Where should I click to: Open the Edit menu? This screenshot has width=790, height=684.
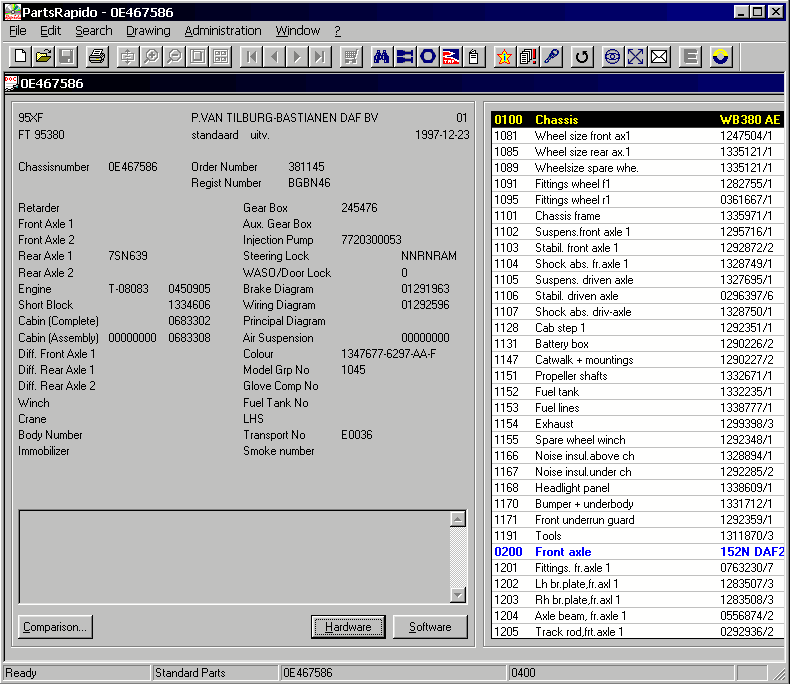pos(50,31)
